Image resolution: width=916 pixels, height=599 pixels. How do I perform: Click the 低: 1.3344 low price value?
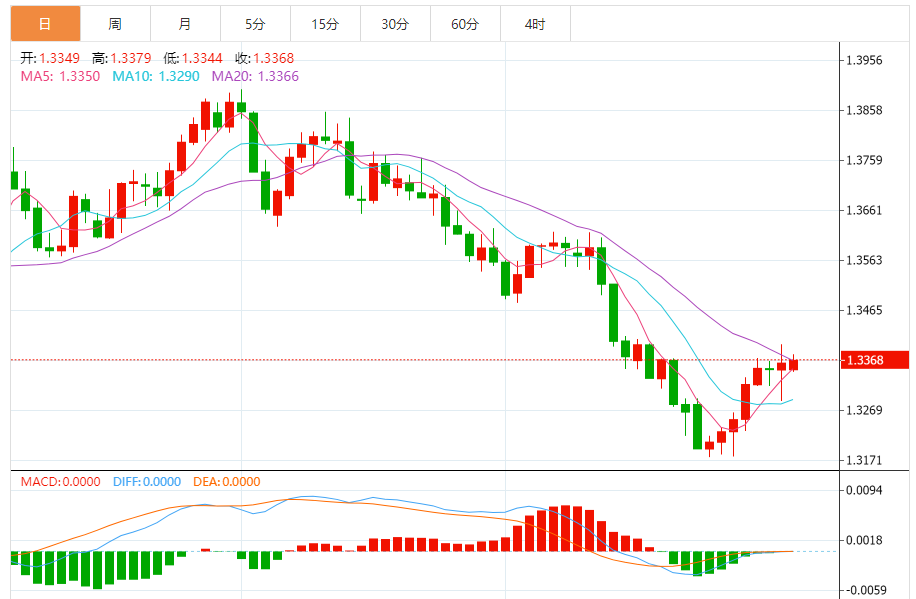tap(193, 58)
